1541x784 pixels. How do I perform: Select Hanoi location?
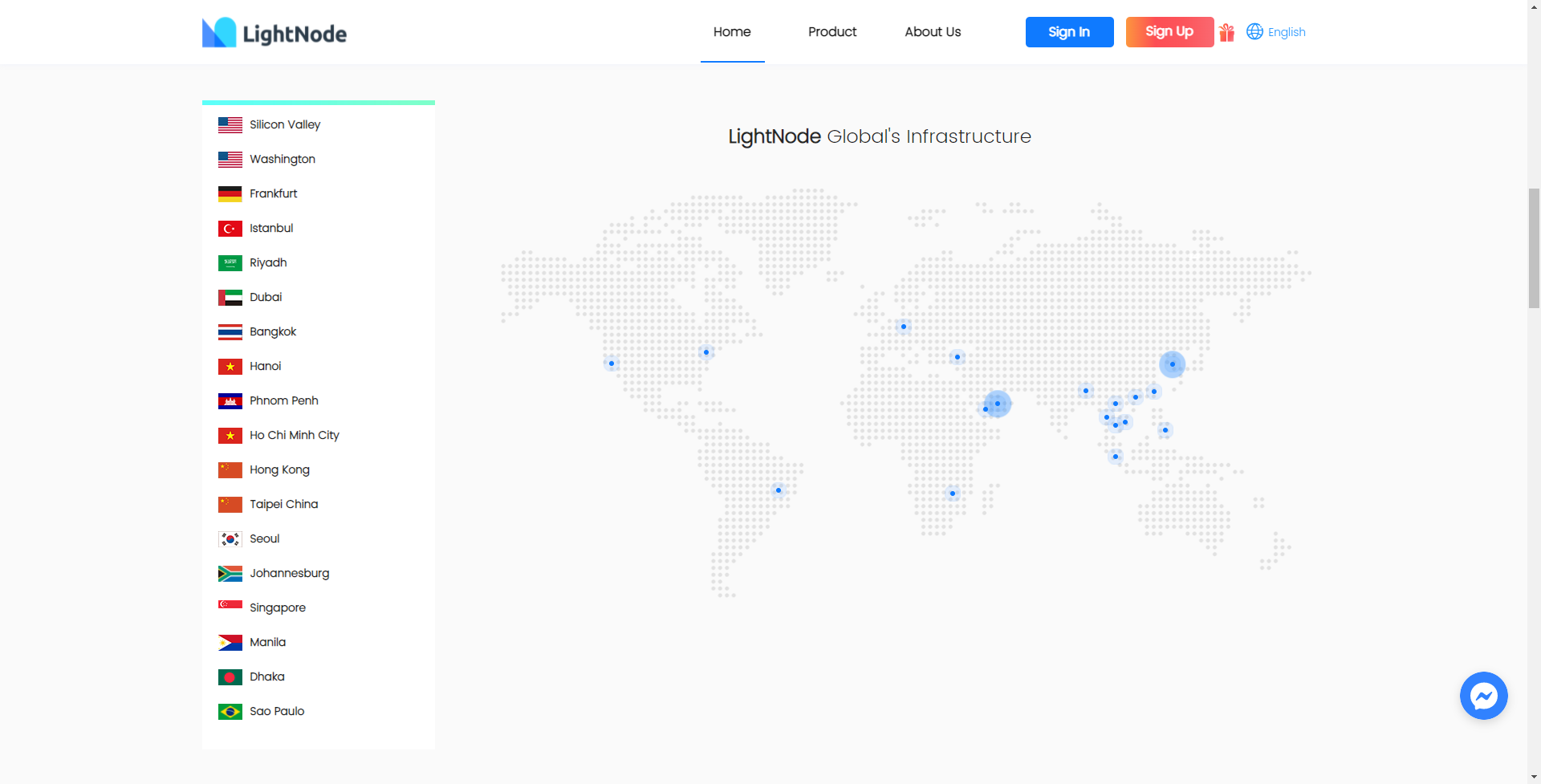tap(266, 366)
